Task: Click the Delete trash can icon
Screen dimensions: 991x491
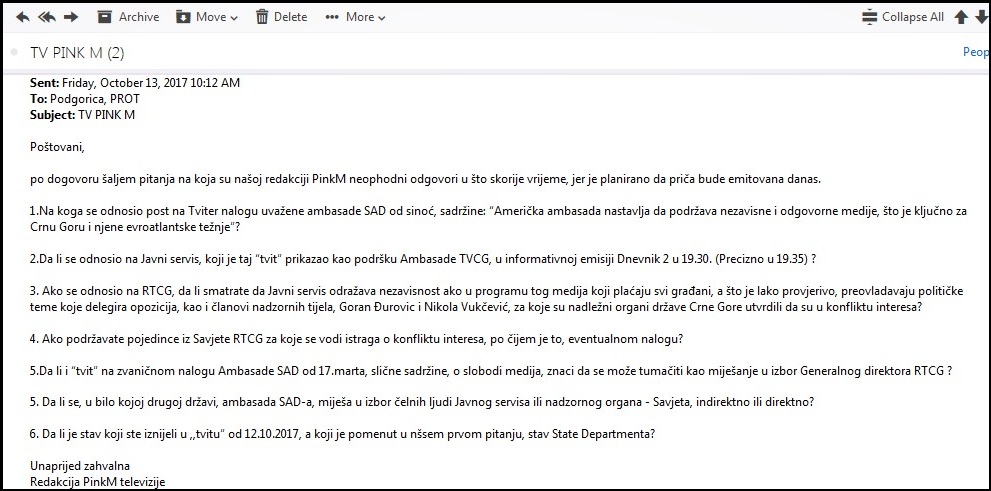Action: 262,17
